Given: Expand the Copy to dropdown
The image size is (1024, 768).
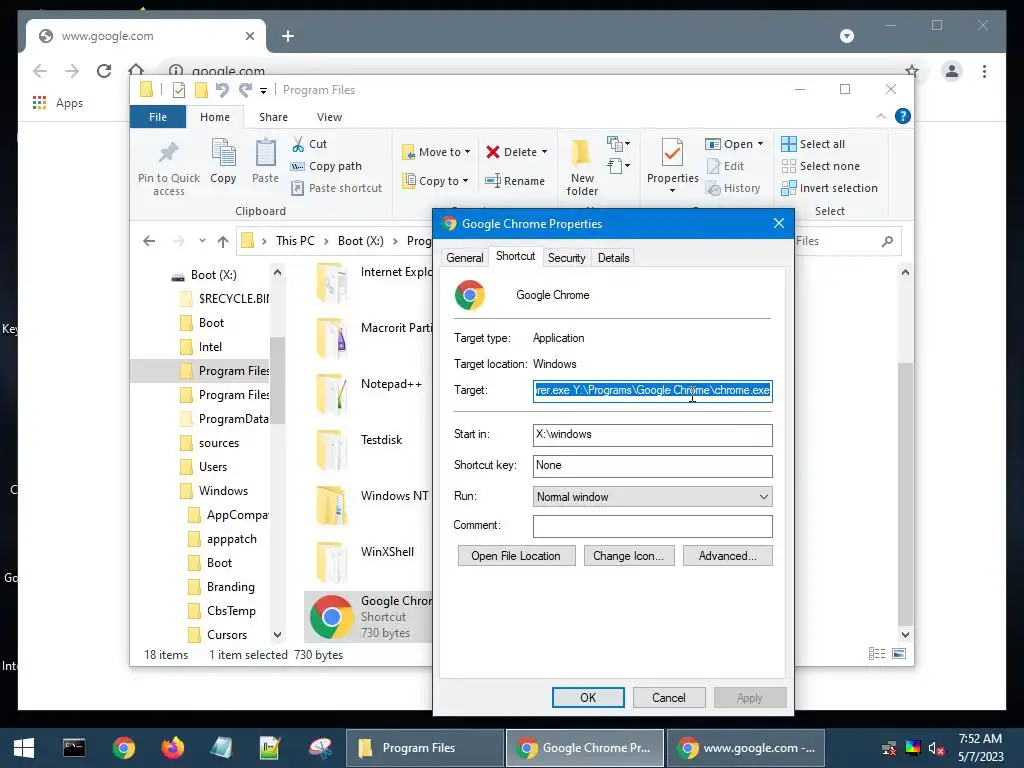Looking at the screenshot, I should pos(465,181).
